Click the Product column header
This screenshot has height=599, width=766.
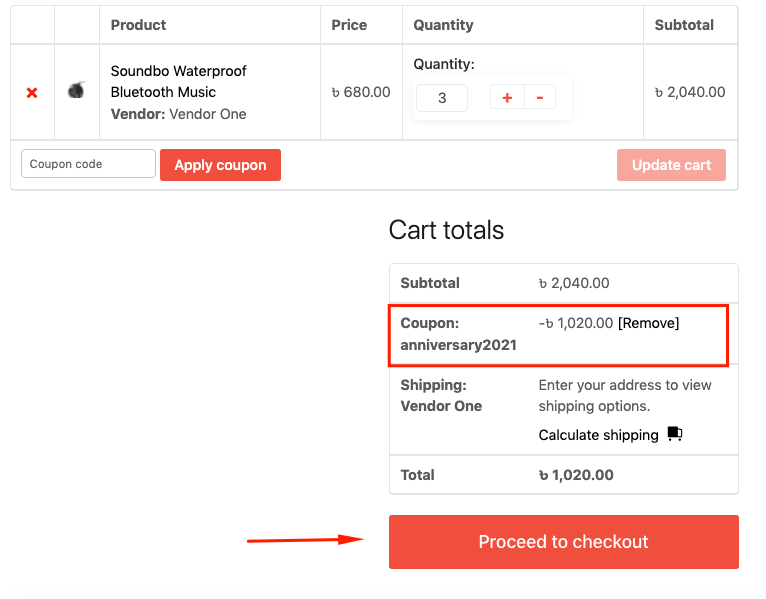coord(138,25)
